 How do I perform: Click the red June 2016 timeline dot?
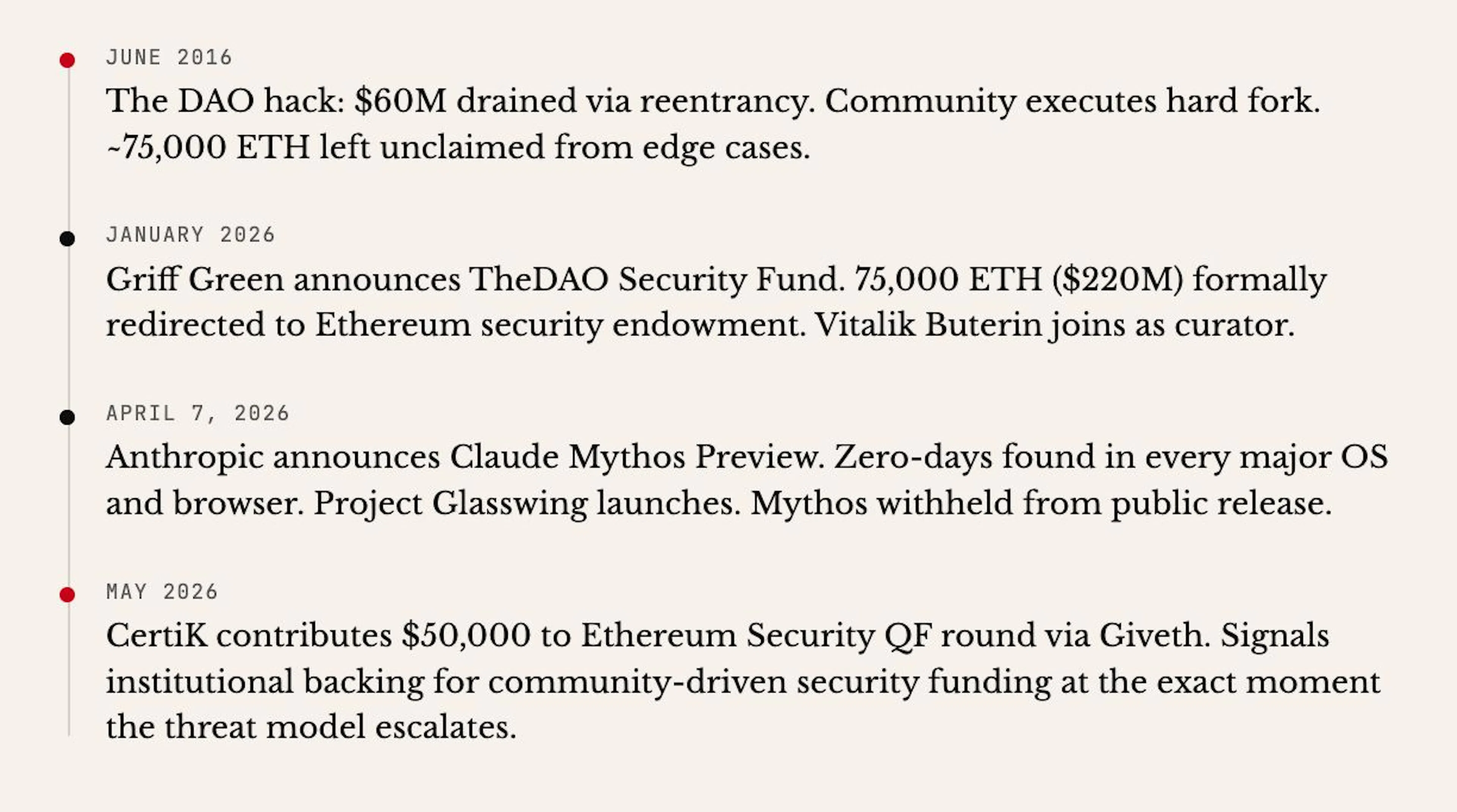click(x=67, y=60)
